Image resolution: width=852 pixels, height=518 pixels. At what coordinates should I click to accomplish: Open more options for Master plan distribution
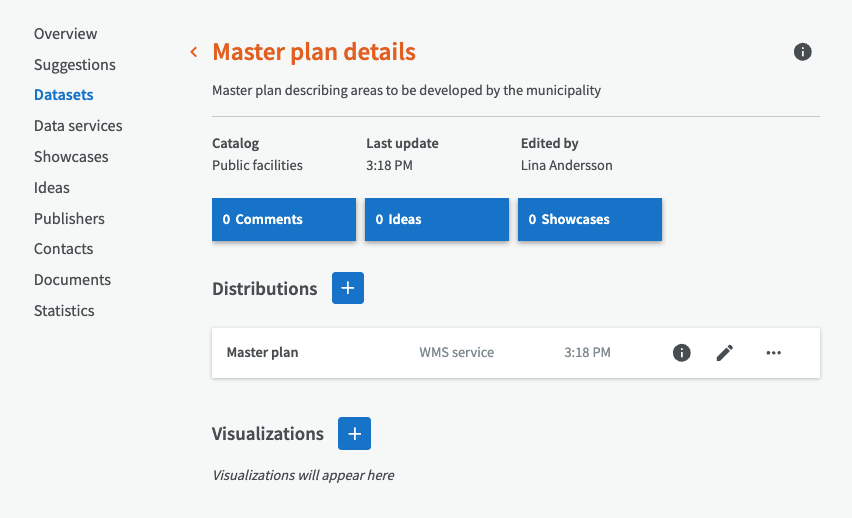coord(773,352)
